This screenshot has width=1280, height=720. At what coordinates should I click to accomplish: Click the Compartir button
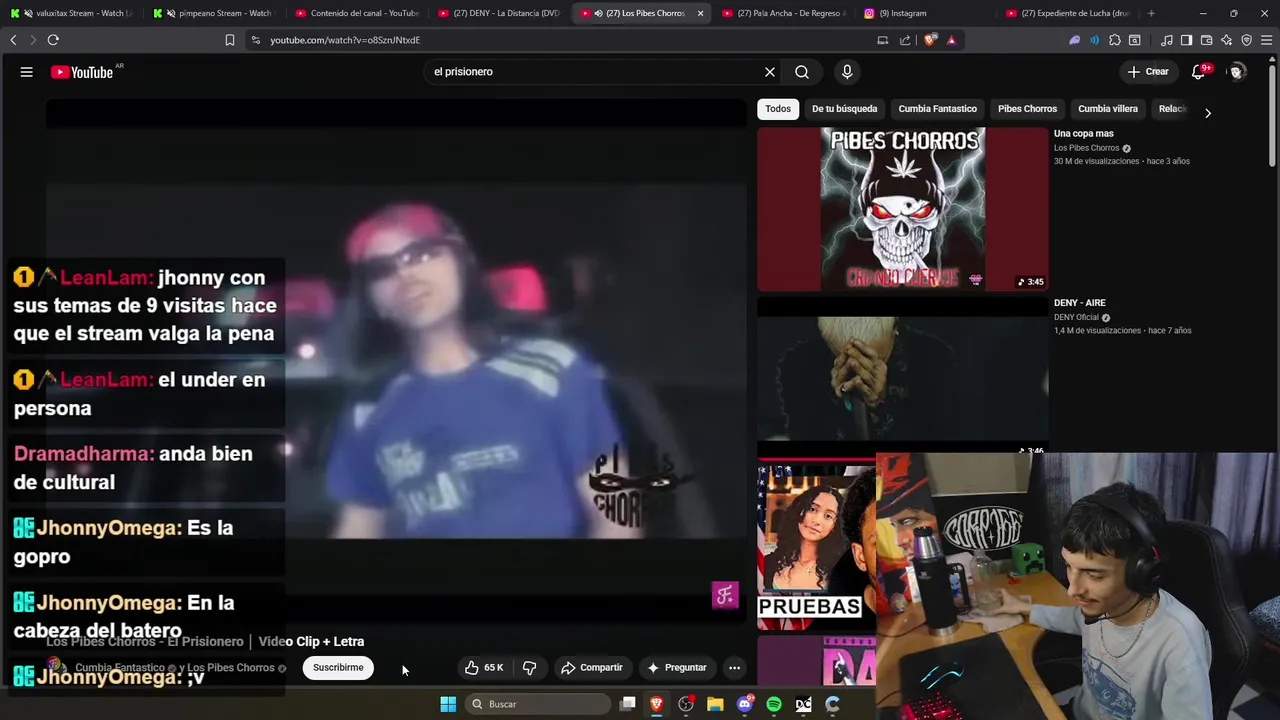click(x=592, y=668)
